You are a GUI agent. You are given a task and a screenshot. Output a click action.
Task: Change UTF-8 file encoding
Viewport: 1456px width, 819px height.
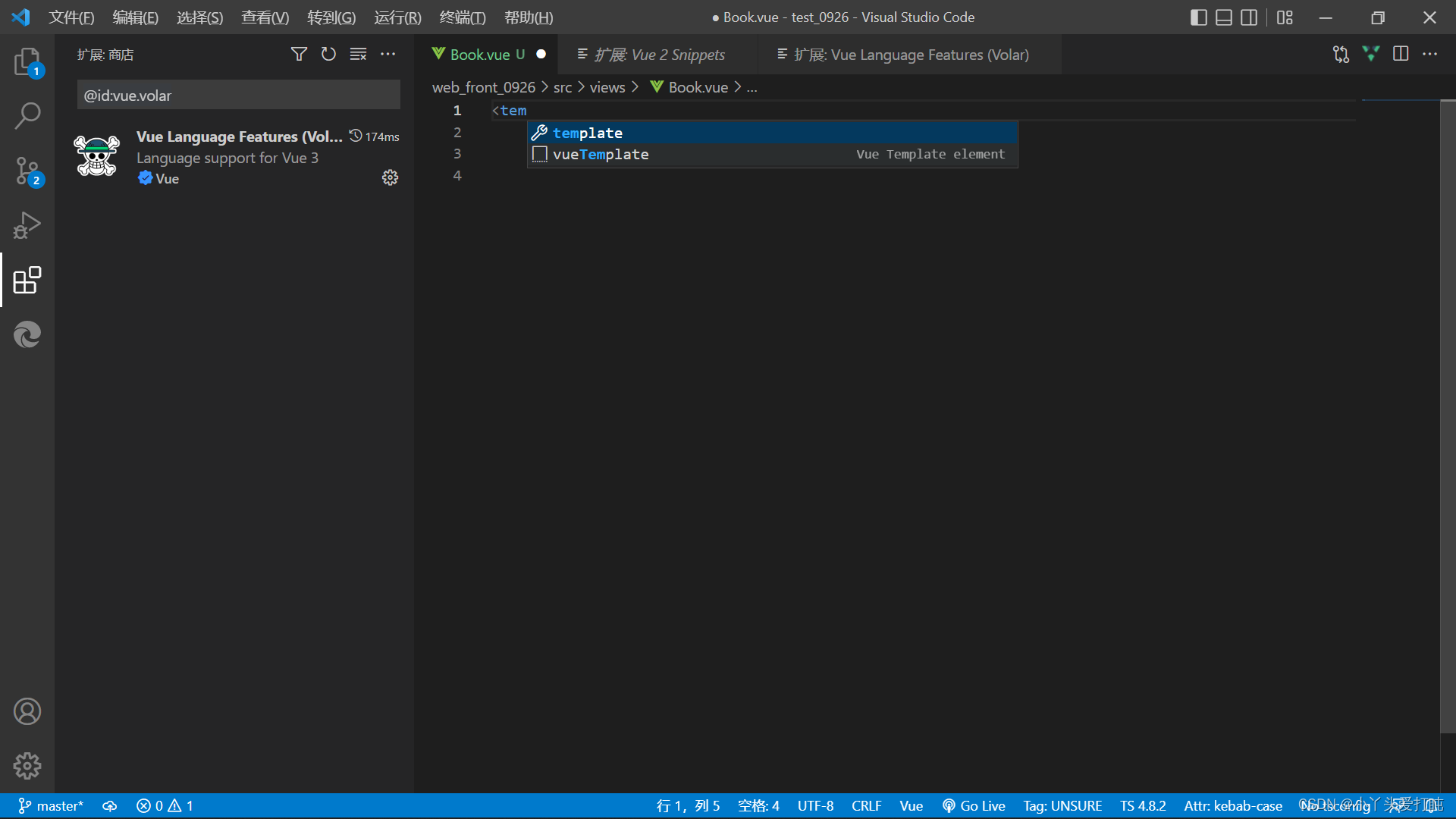tap(815, 805)
